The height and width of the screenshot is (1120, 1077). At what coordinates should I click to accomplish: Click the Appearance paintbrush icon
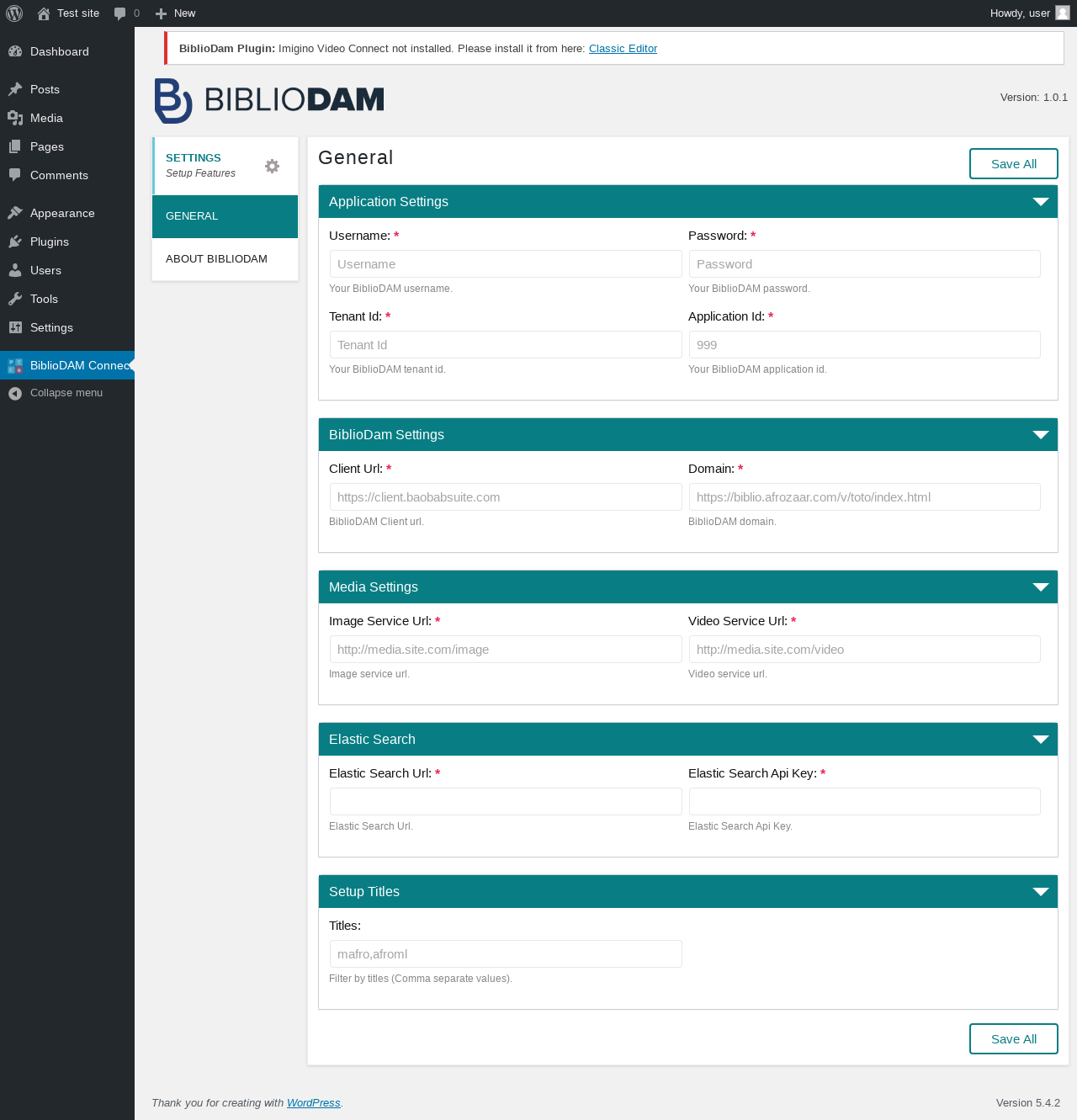(15, 213)
